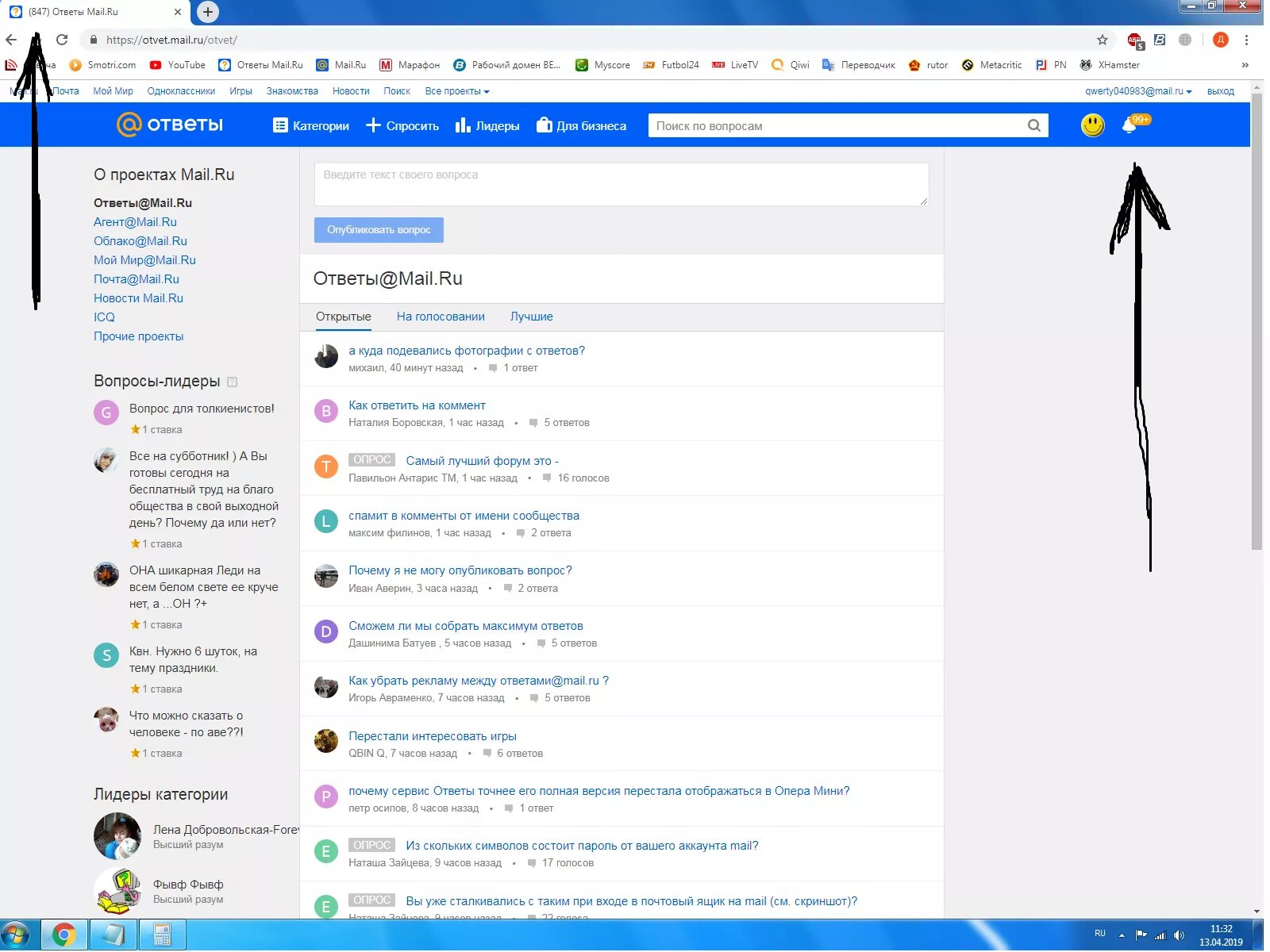Show more bookmarks with the chevron

click(1245, 65)
